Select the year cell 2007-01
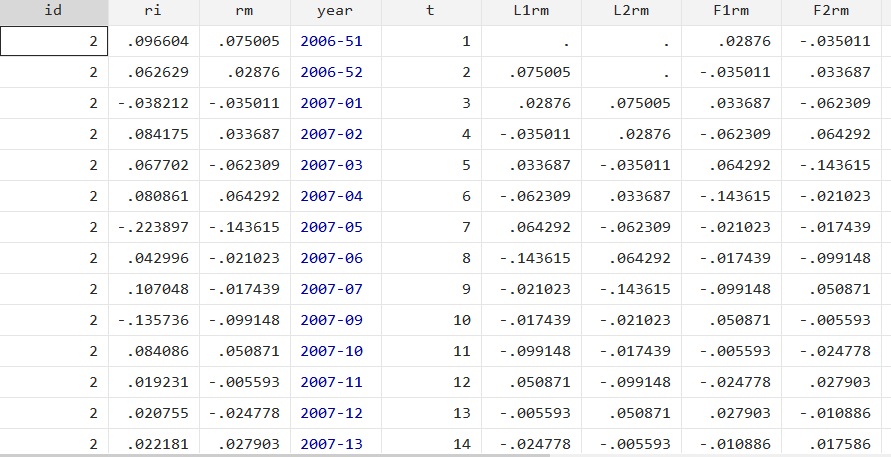 coord(335,103)
